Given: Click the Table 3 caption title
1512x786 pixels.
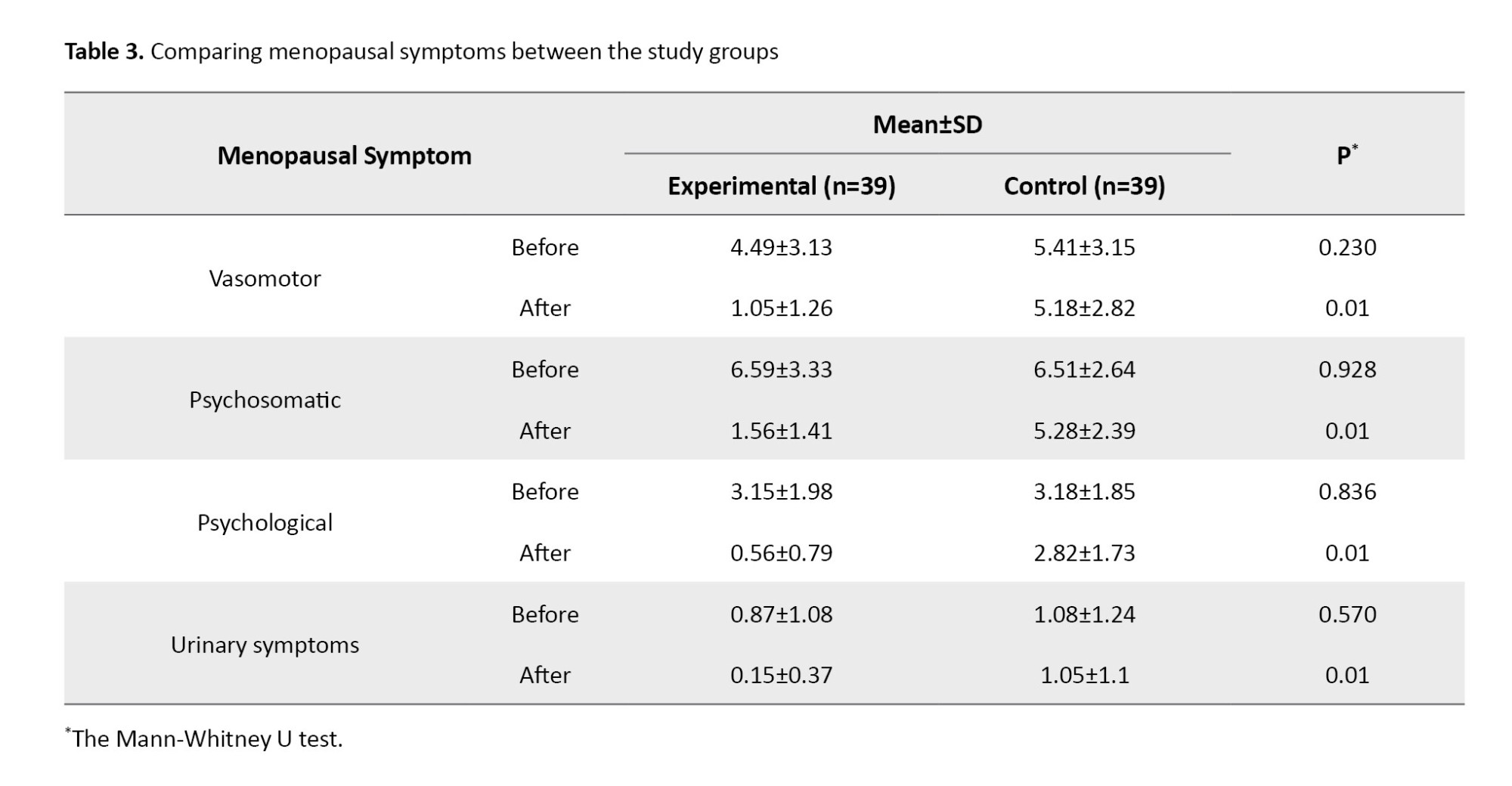Looking at the screenshot, I should click(421, 51).
